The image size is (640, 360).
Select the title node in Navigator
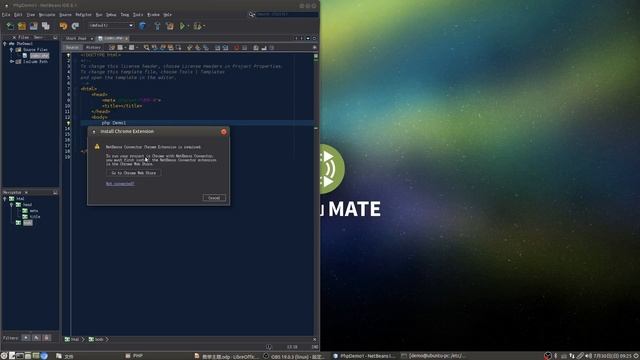click(35, 217)
